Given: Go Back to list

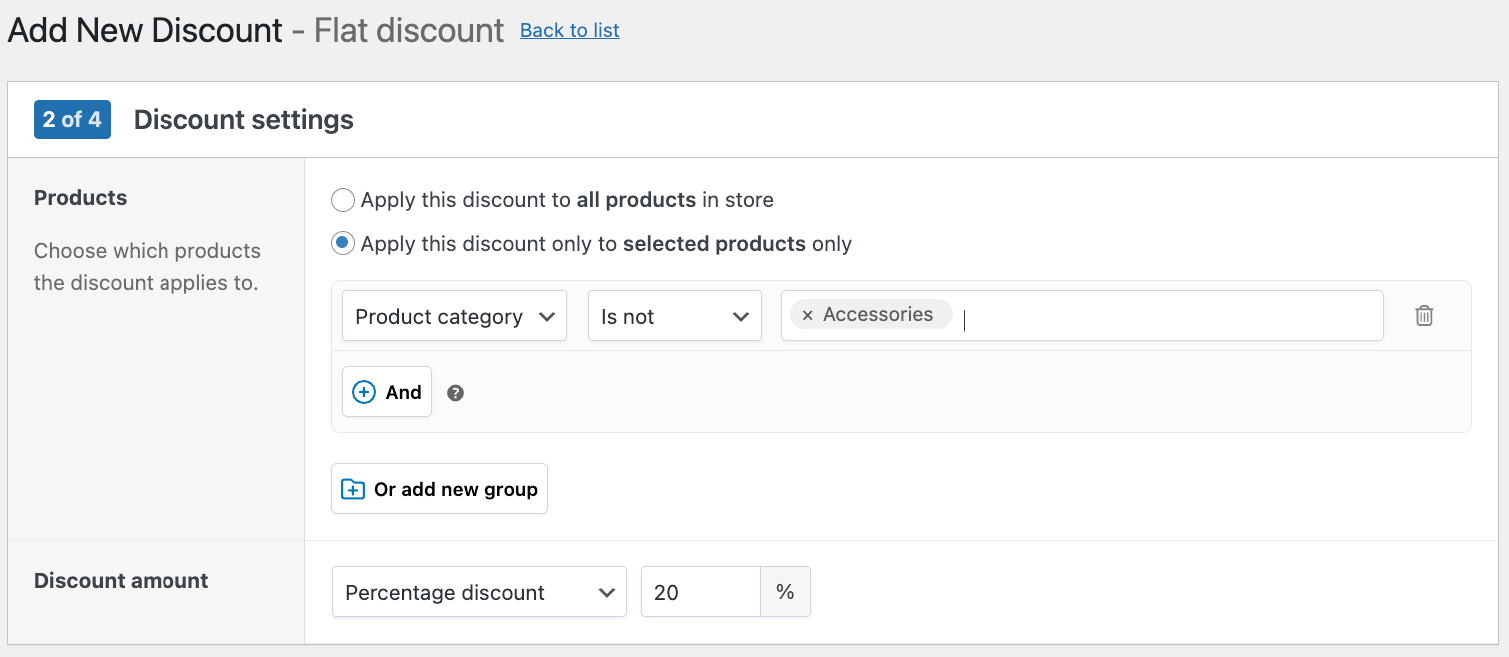Looking at the screenshot, I should (570, 31).
